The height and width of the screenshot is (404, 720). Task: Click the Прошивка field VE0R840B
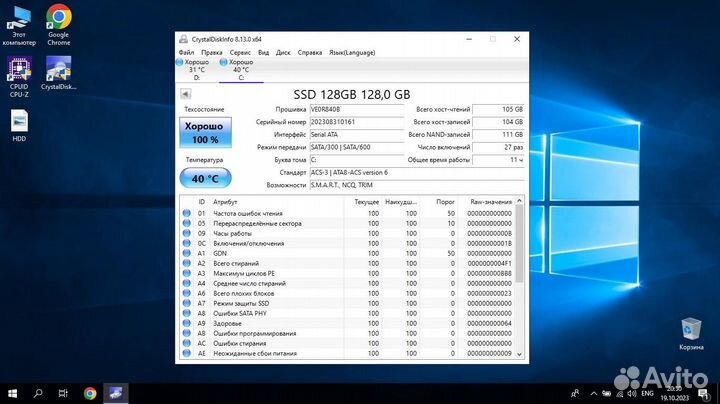pos(356,109)
